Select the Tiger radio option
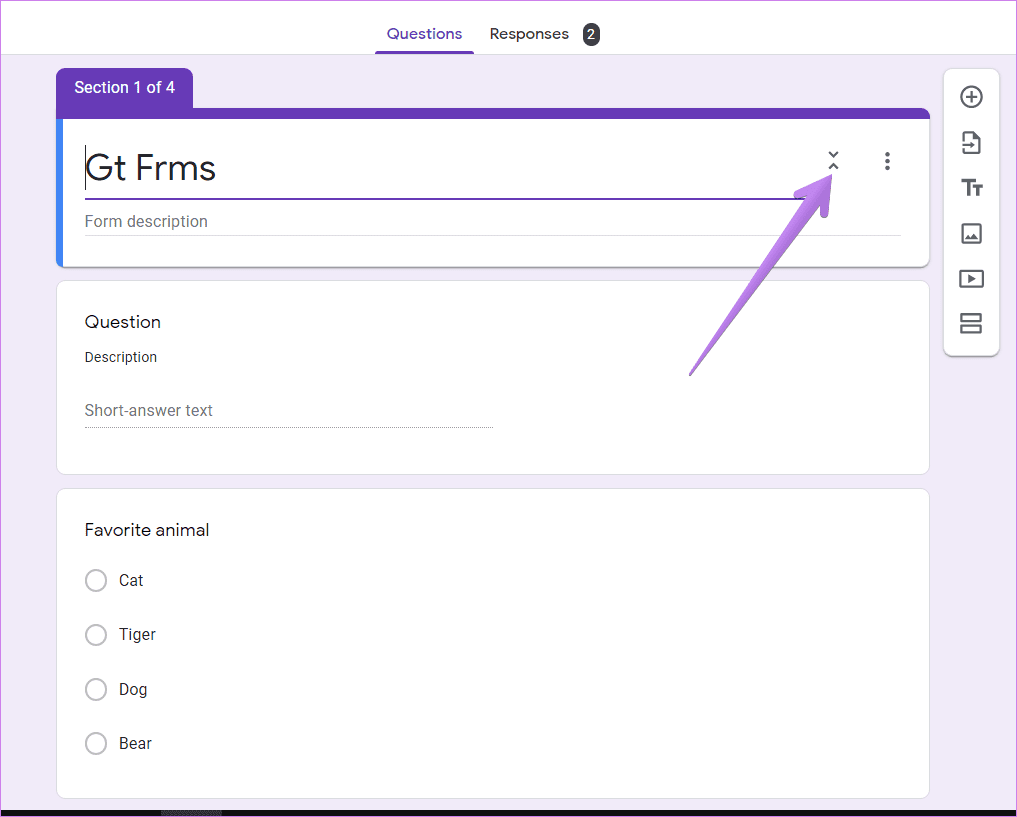1017x817 pixels. point(96,635)
